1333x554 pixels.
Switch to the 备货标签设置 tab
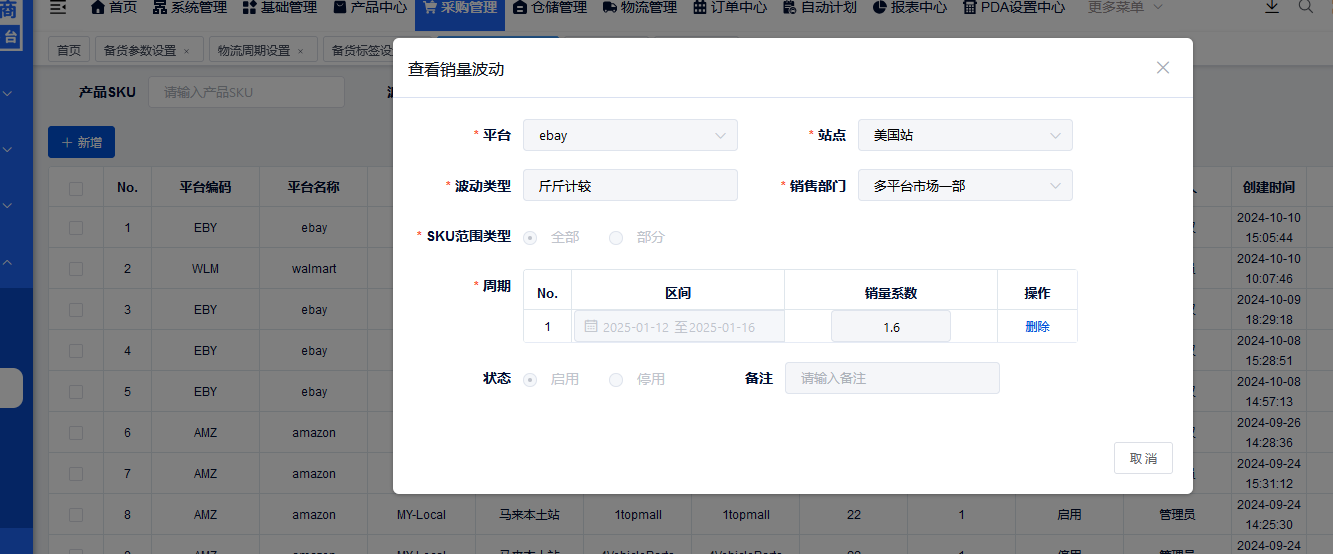(360, 50)
